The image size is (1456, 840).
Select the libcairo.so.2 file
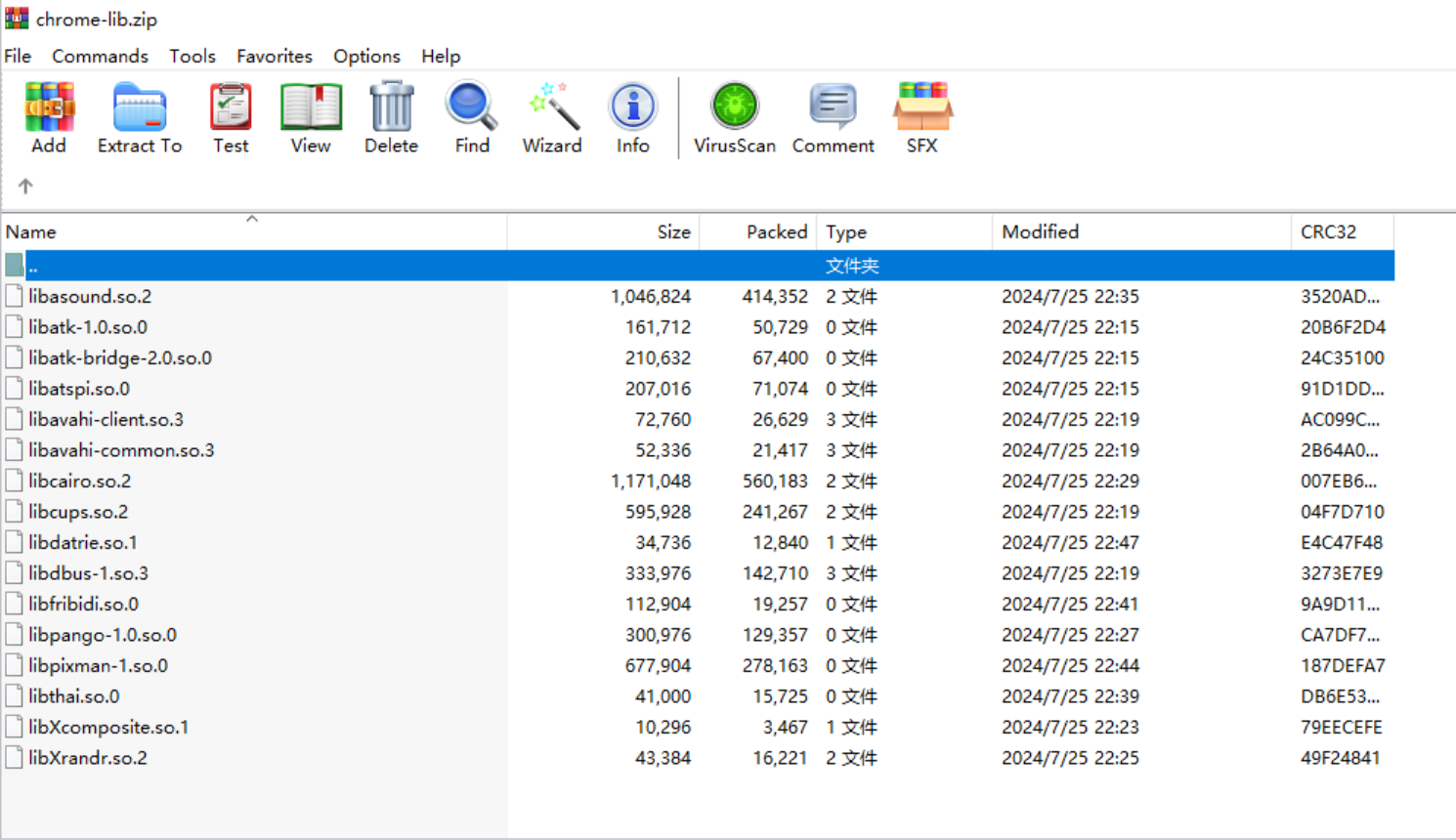point(79,481)
